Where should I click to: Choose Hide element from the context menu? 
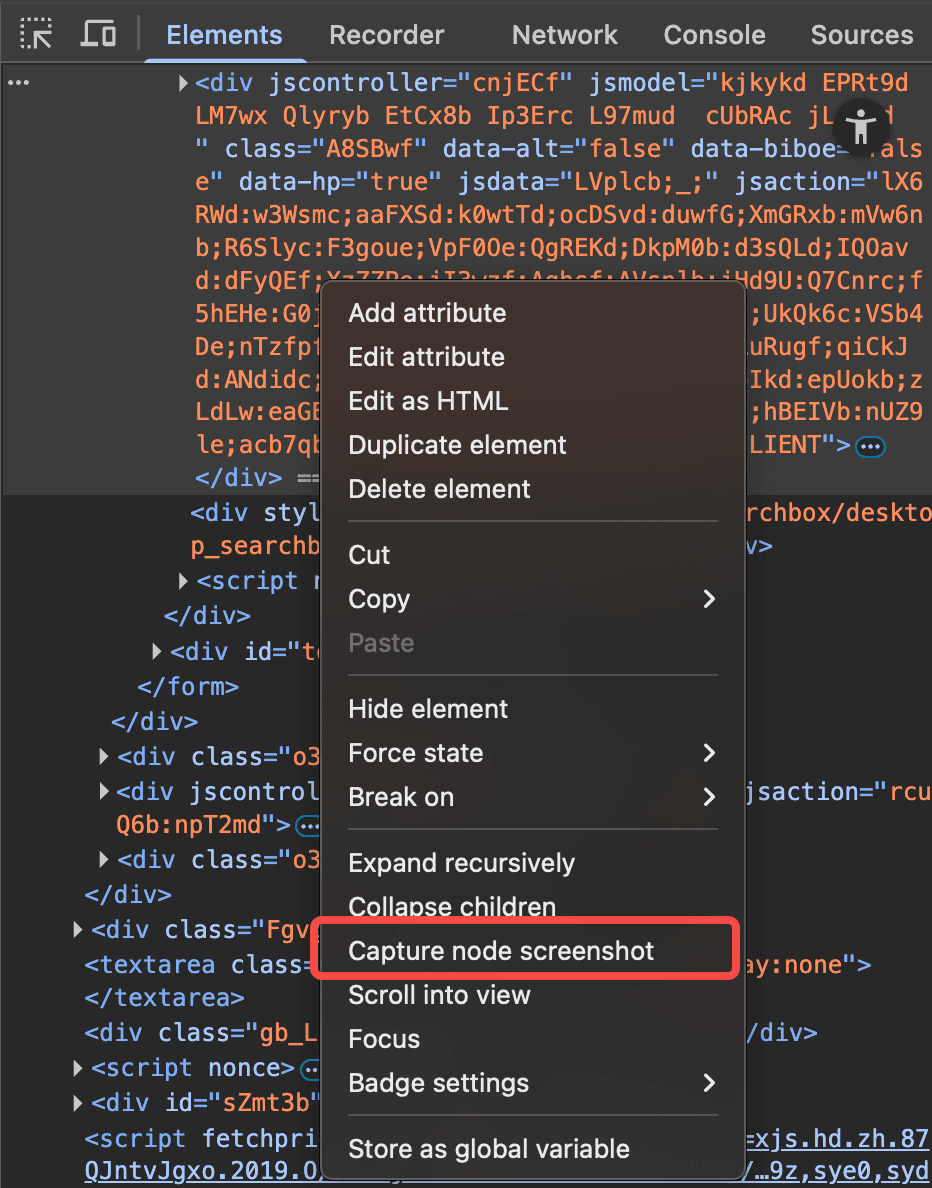[x=427, y=709]
